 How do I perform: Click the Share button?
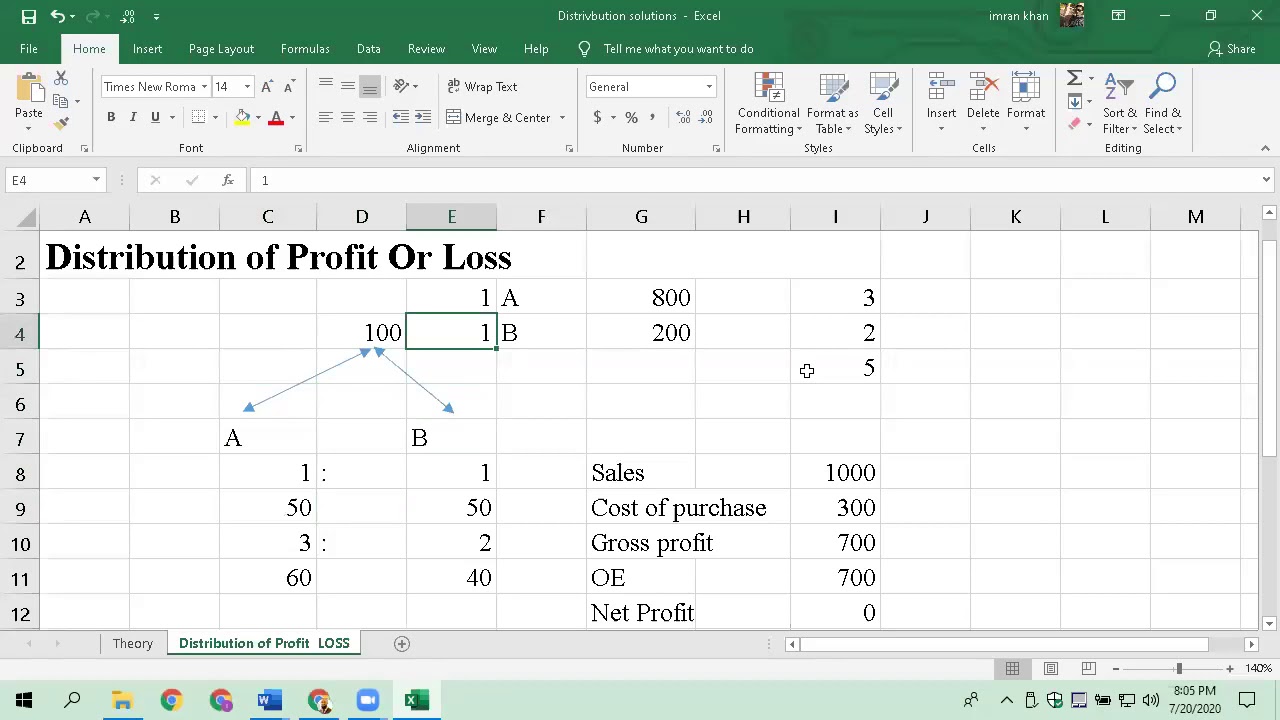pyautogui.click(x=1231, y=49)
